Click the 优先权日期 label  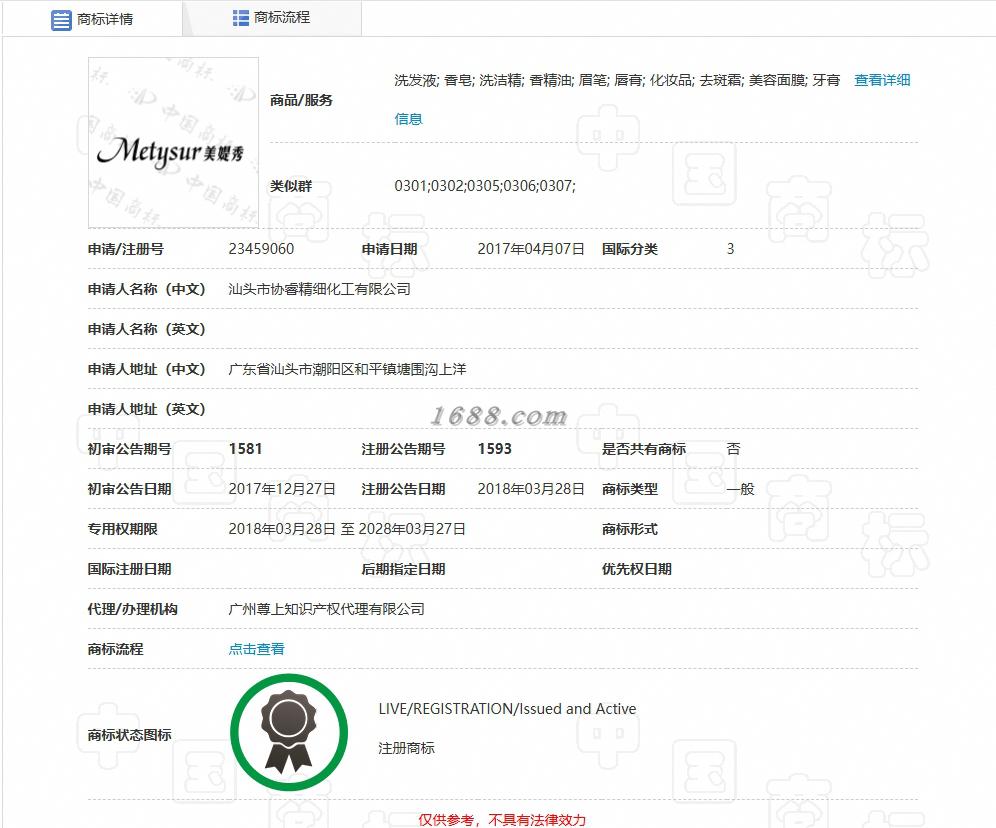[636, 569]
